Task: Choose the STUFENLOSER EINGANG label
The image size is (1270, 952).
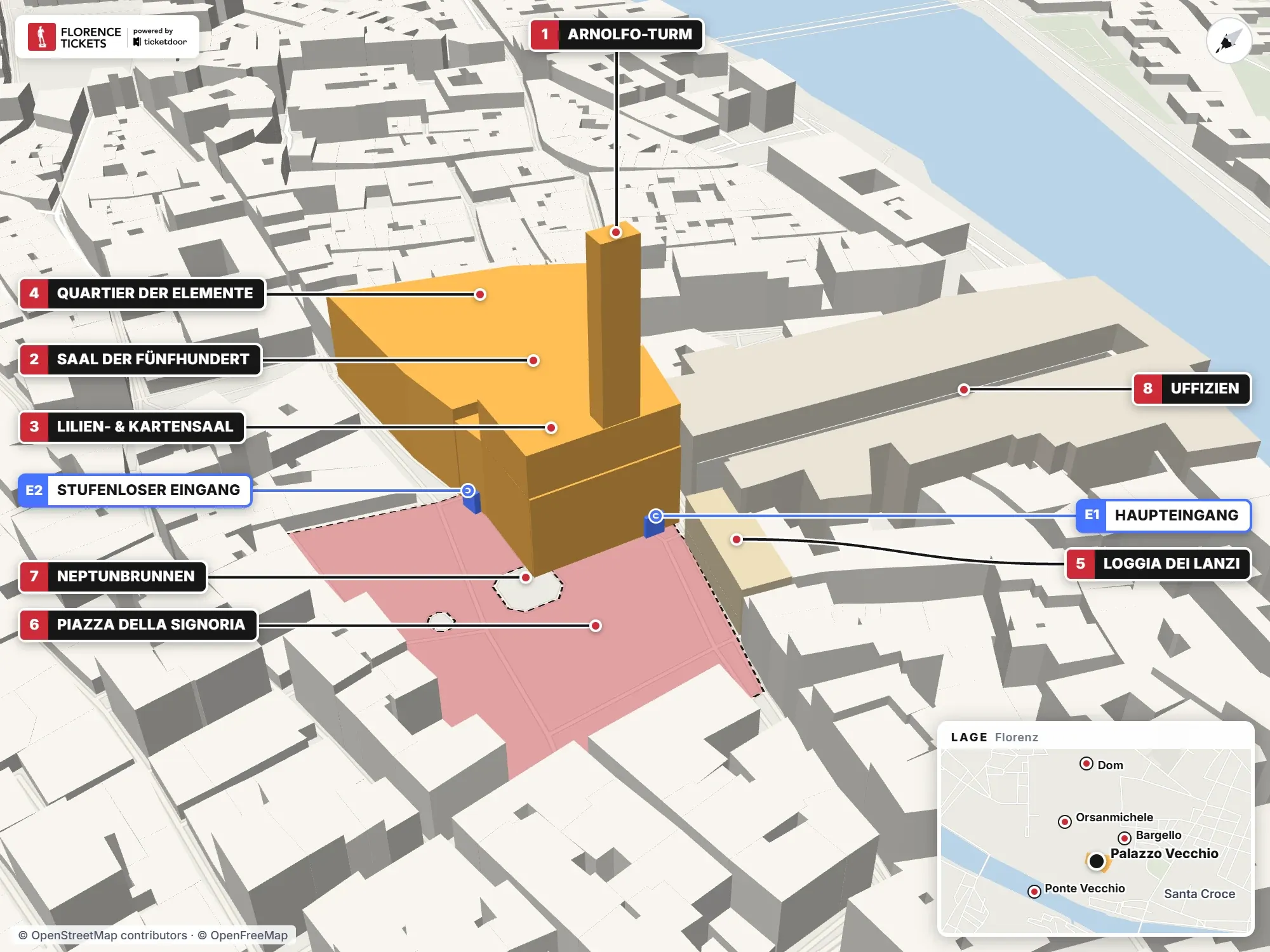Action: [x=135, y=491]
